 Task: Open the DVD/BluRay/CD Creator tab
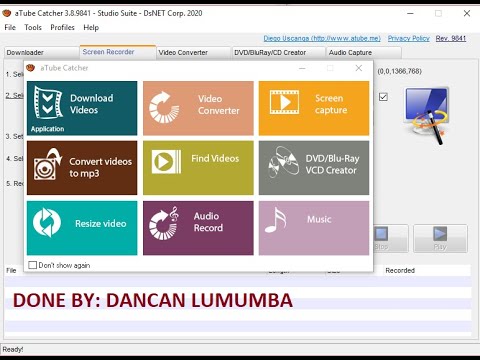click(x=278, y=53)
